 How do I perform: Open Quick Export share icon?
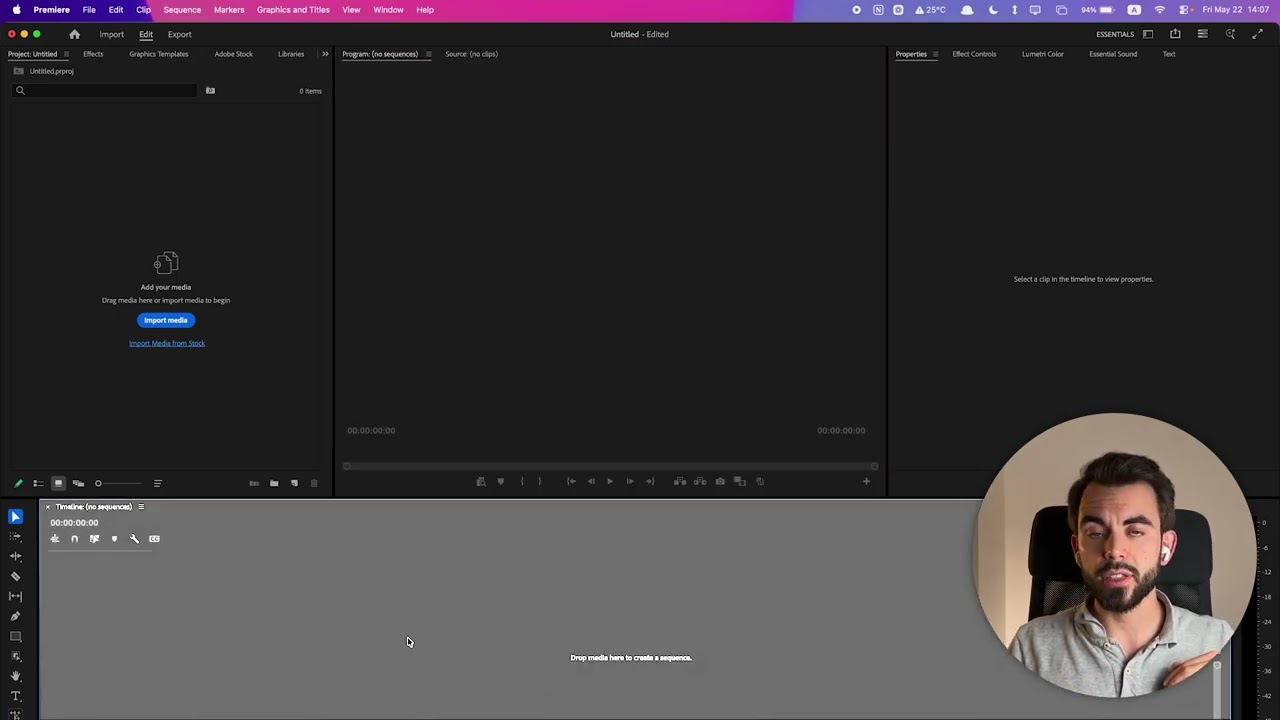pyautogui.click(x=1175, y=34)
